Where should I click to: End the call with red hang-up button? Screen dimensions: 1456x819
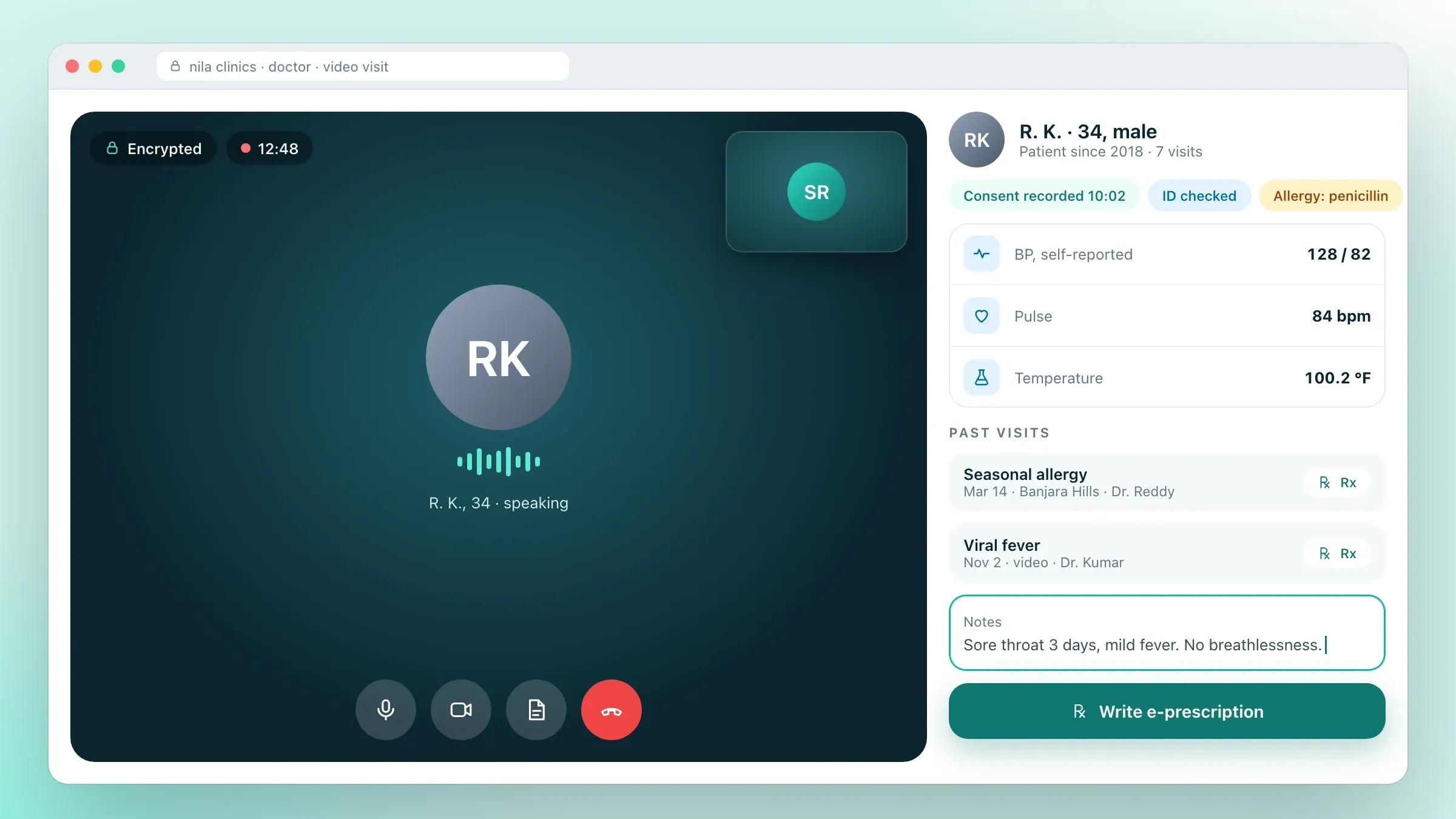point(611,709)
